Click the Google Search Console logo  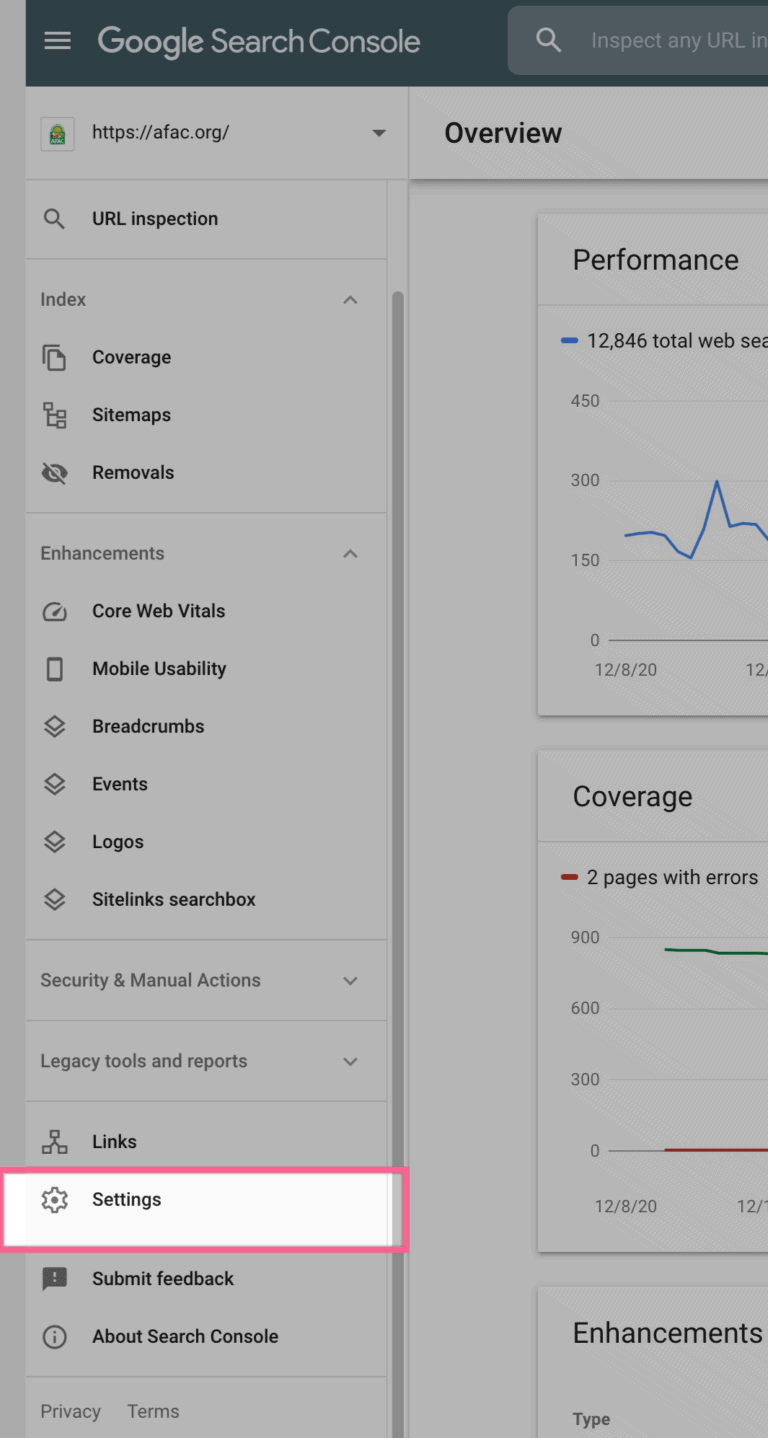[259, 41]
